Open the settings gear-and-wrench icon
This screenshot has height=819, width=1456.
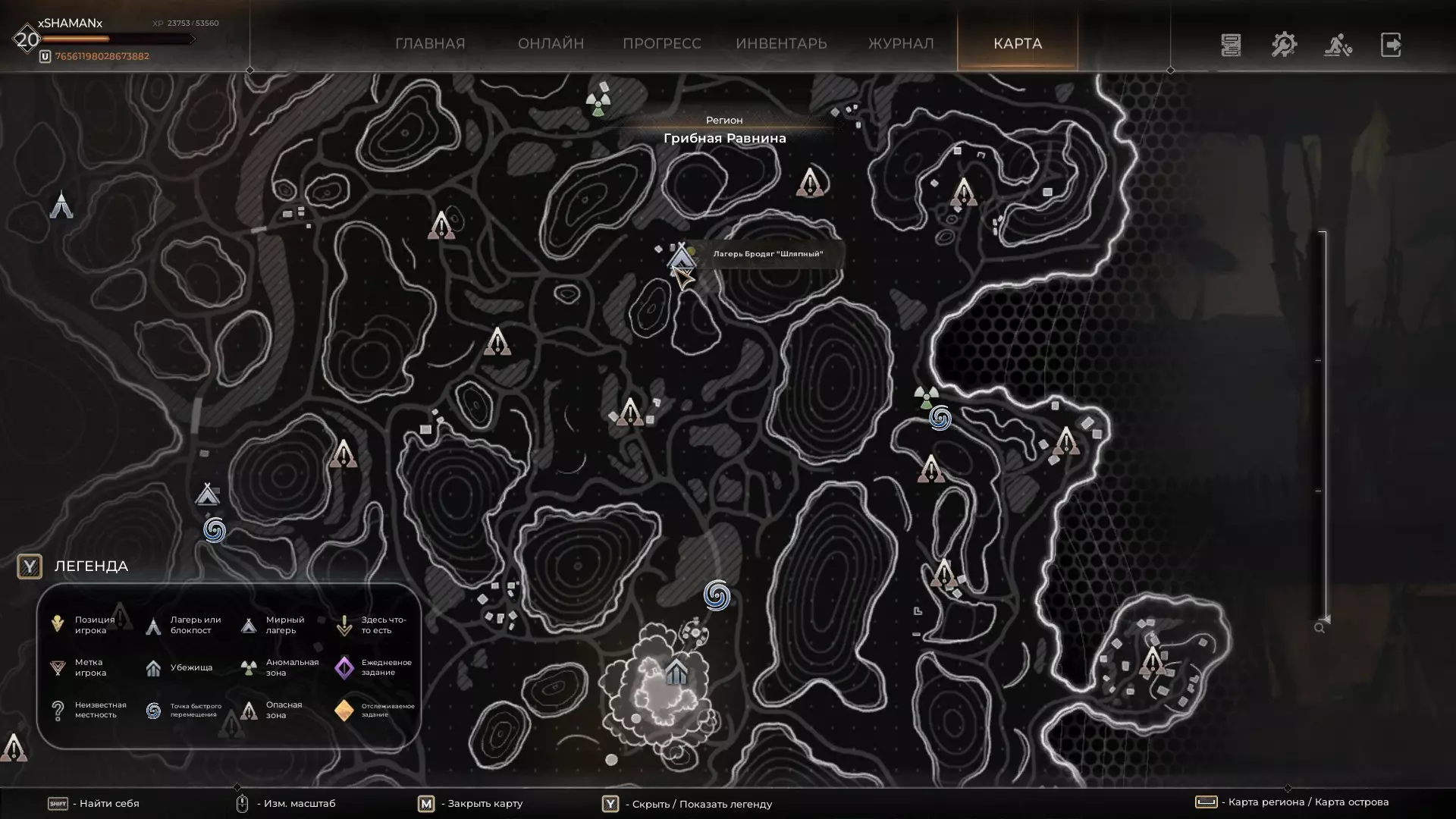coord(1284,45)
